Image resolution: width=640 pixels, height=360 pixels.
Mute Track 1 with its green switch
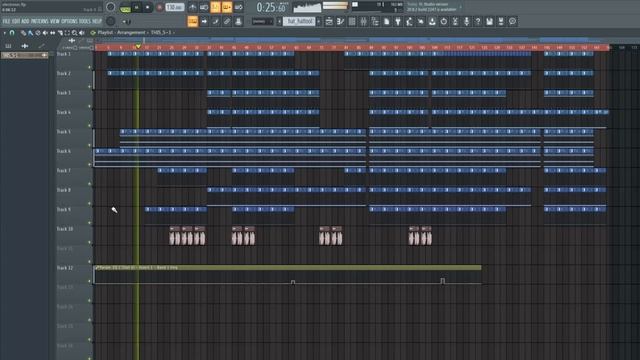click(x=90, y=67)
